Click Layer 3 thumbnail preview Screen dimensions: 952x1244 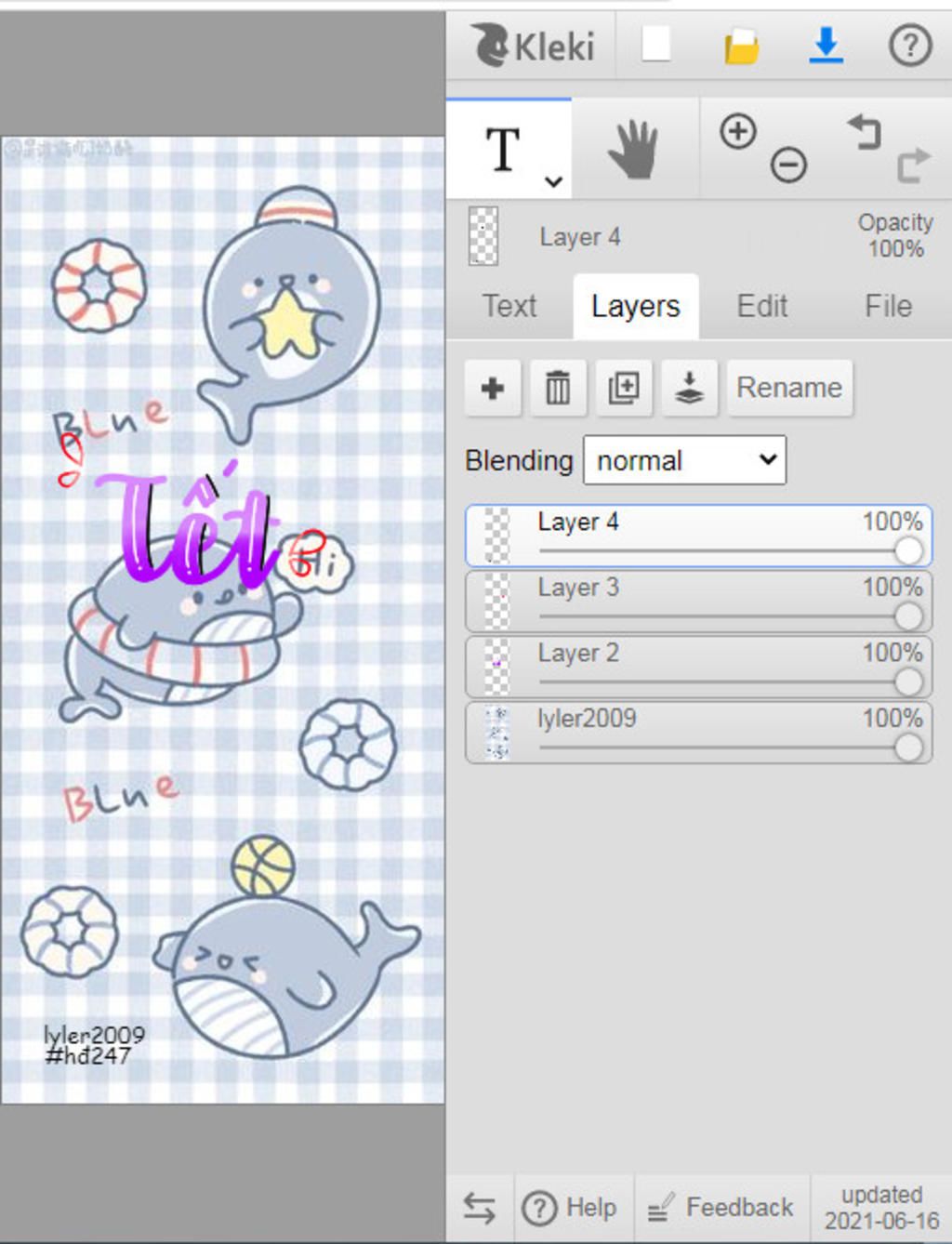(x=497, y=602)
